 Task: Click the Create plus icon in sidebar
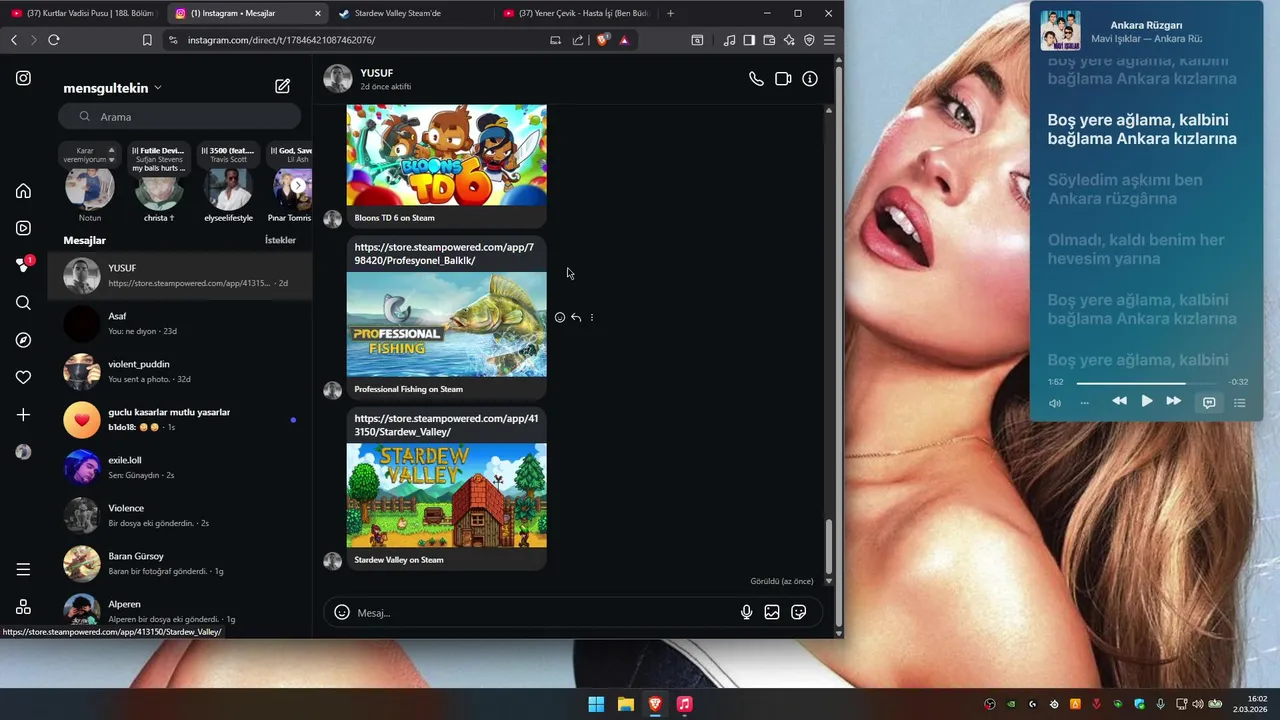coord(23,415)
